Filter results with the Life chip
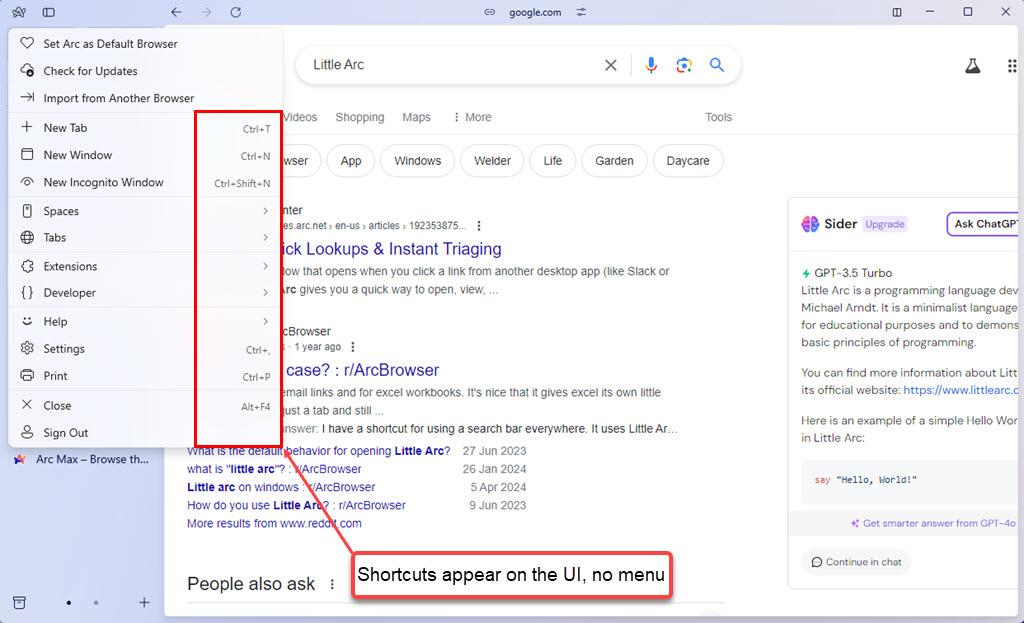This screenshot has width=1024, height=623. 552,161
